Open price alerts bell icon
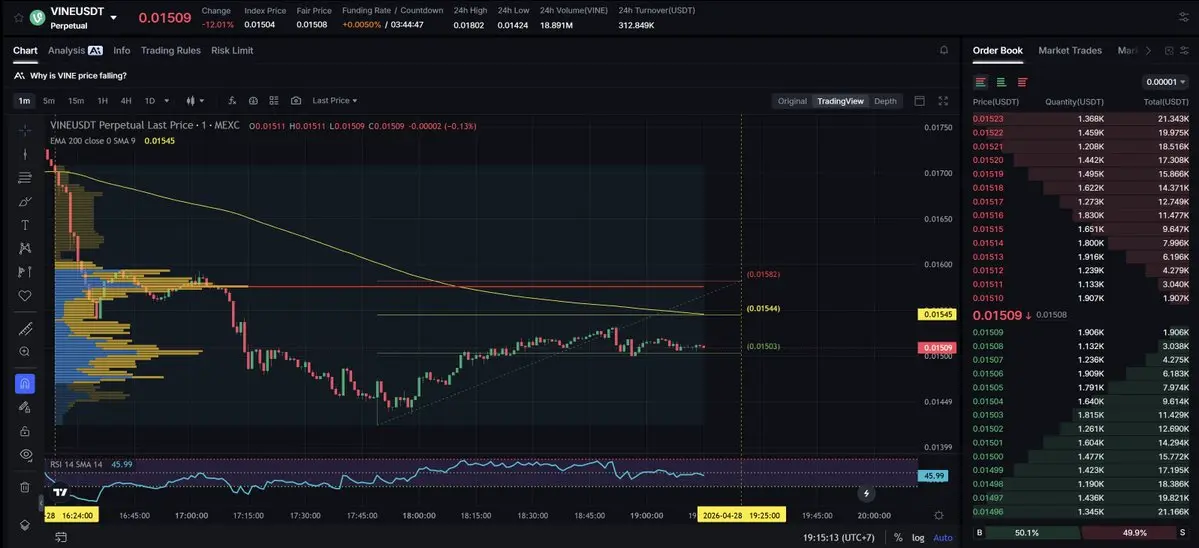The height and width of the screenshot is (548, 1199). point(944,50)
